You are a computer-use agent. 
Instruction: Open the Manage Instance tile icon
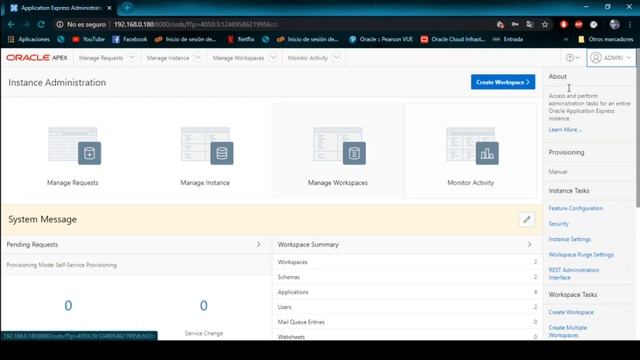207,146
